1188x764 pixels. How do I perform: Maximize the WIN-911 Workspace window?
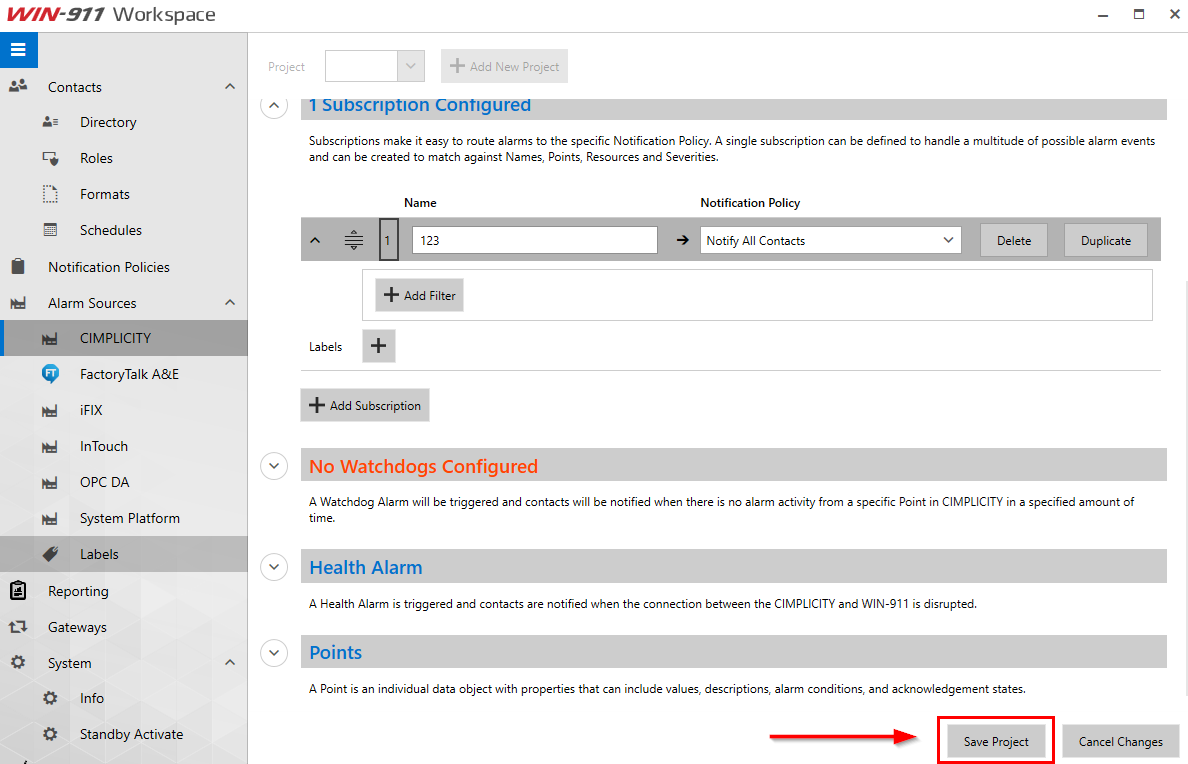[1139, 14]
